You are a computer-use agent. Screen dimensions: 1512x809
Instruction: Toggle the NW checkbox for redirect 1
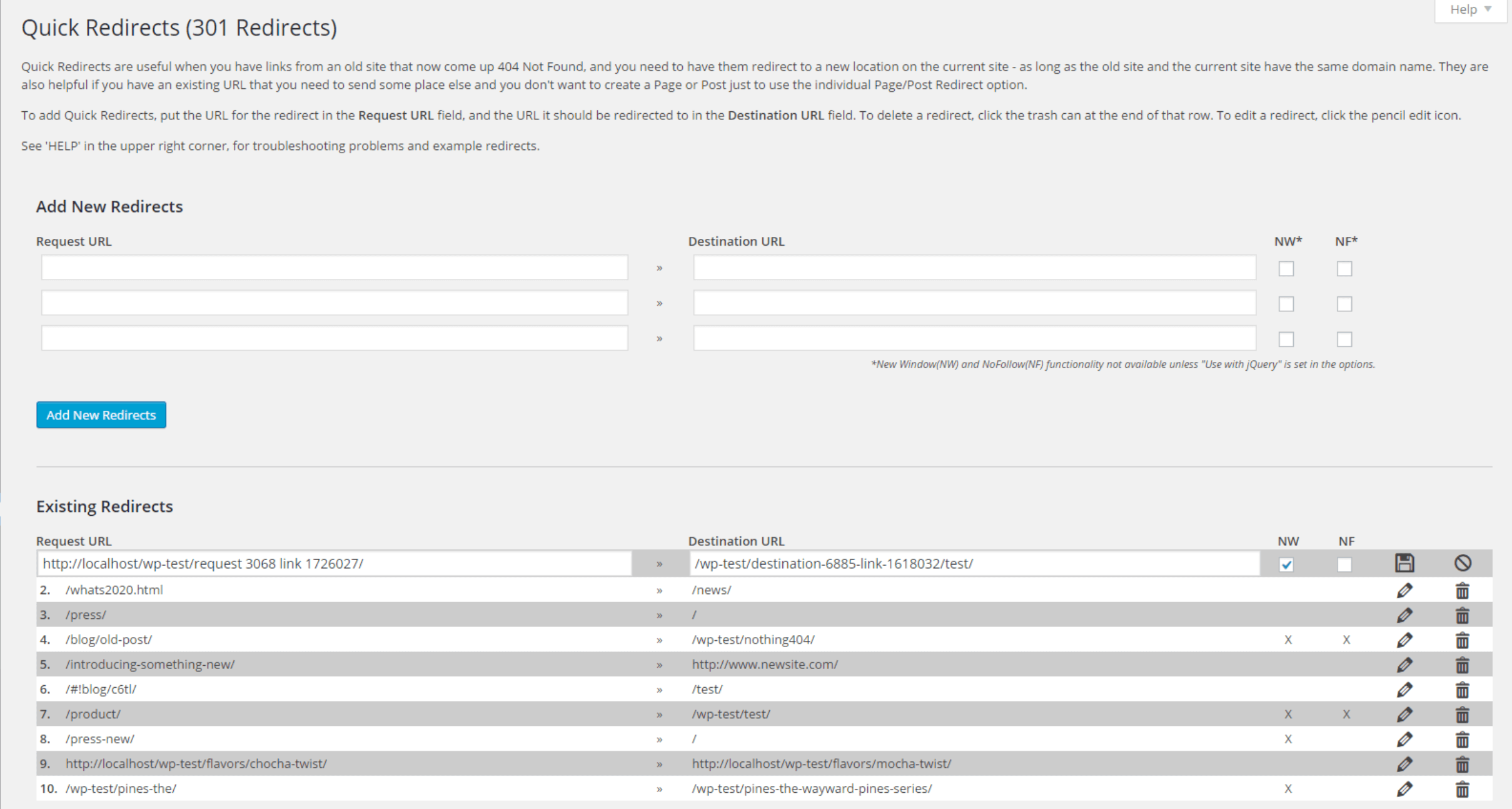(x=1286, y=563)
